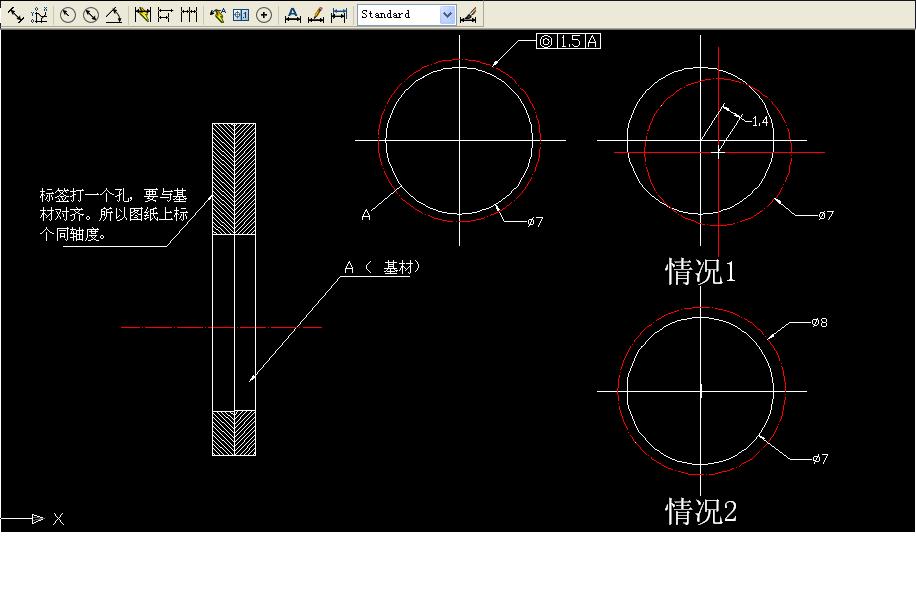
Task: Click the X axis label of the UCS icon
Action: tap(58, 519)
